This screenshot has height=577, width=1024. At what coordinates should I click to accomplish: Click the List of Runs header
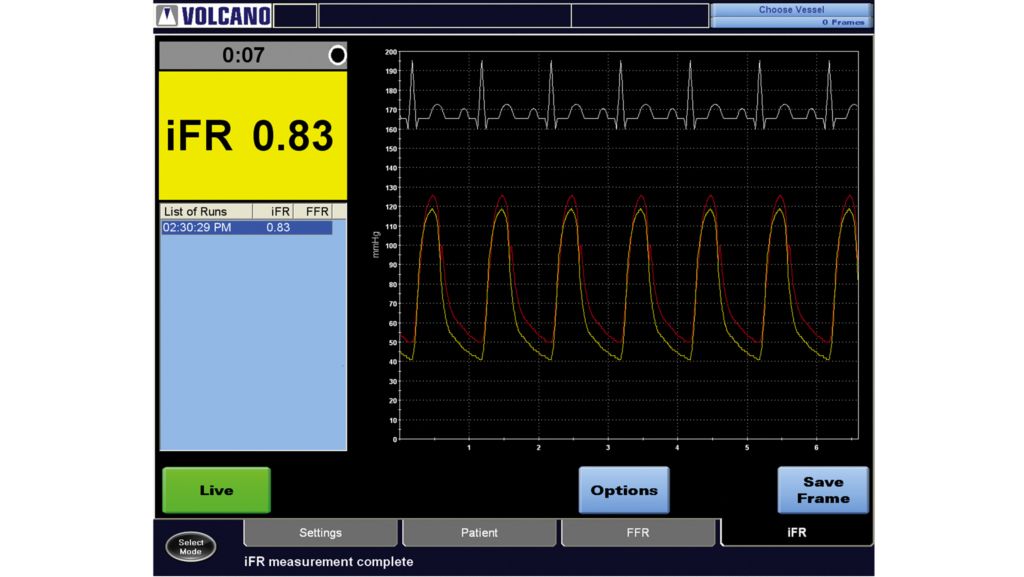tap(206, 211)
